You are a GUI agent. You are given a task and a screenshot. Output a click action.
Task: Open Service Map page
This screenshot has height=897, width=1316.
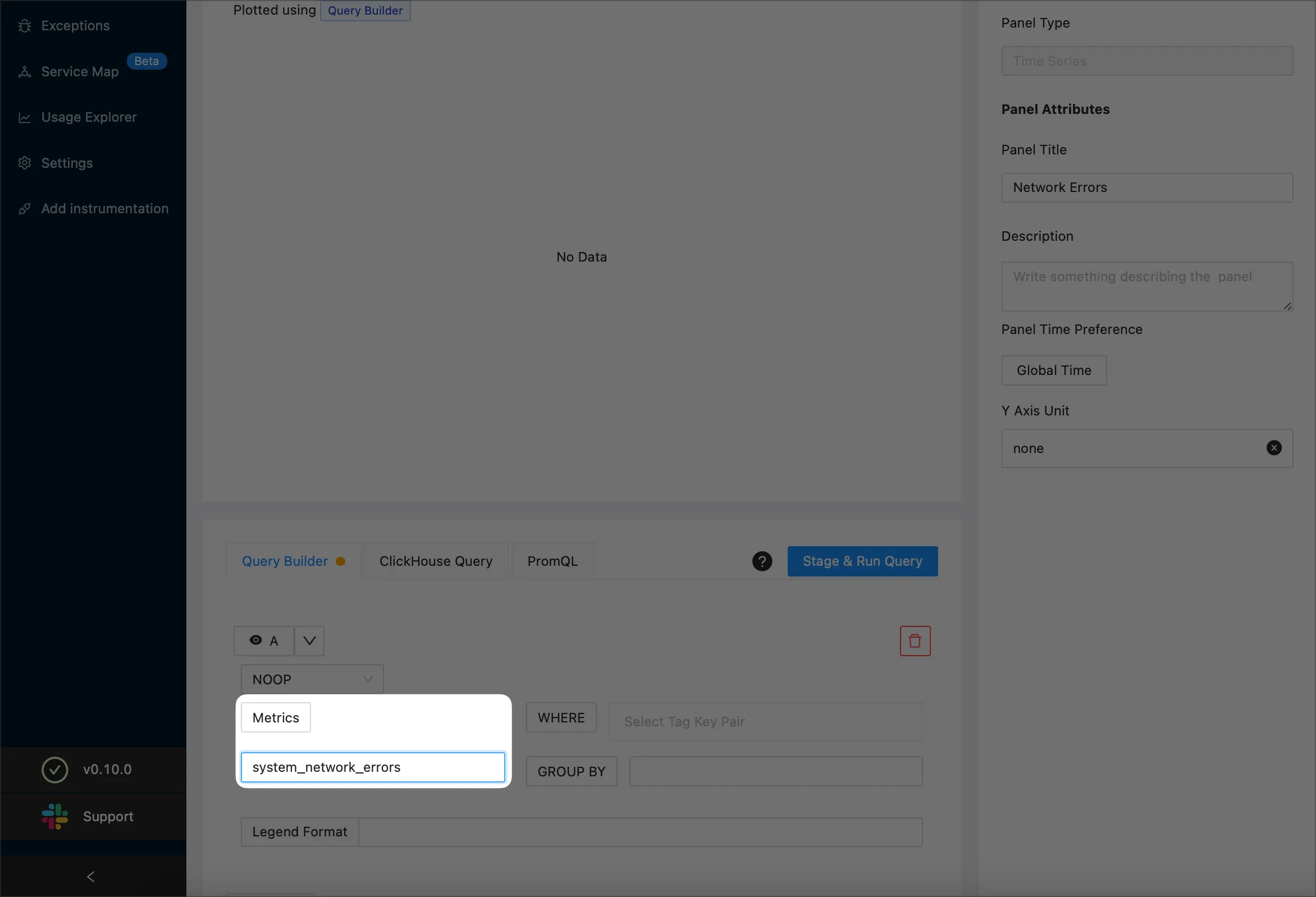pyautogui.click(x=80, y=71)
